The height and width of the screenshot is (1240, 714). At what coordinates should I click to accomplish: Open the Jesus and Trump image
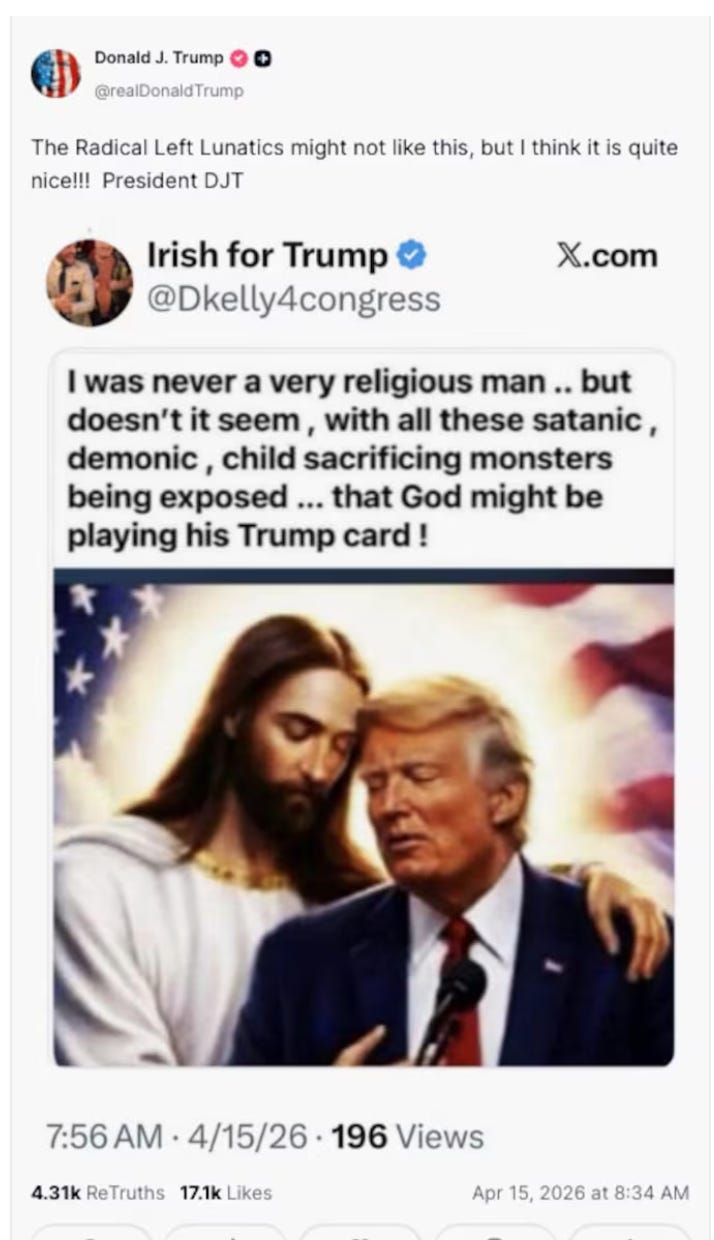pyautogui.click(x=363, y=818)
